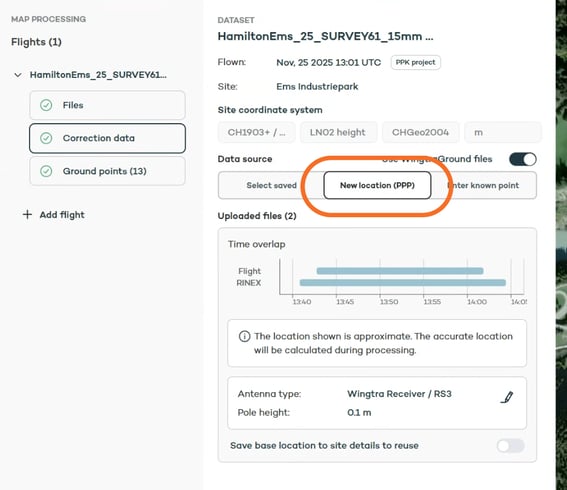Click the Files step checkmark icon
The width and height of the screenshot is (567, 490).
tap(46, 105)
